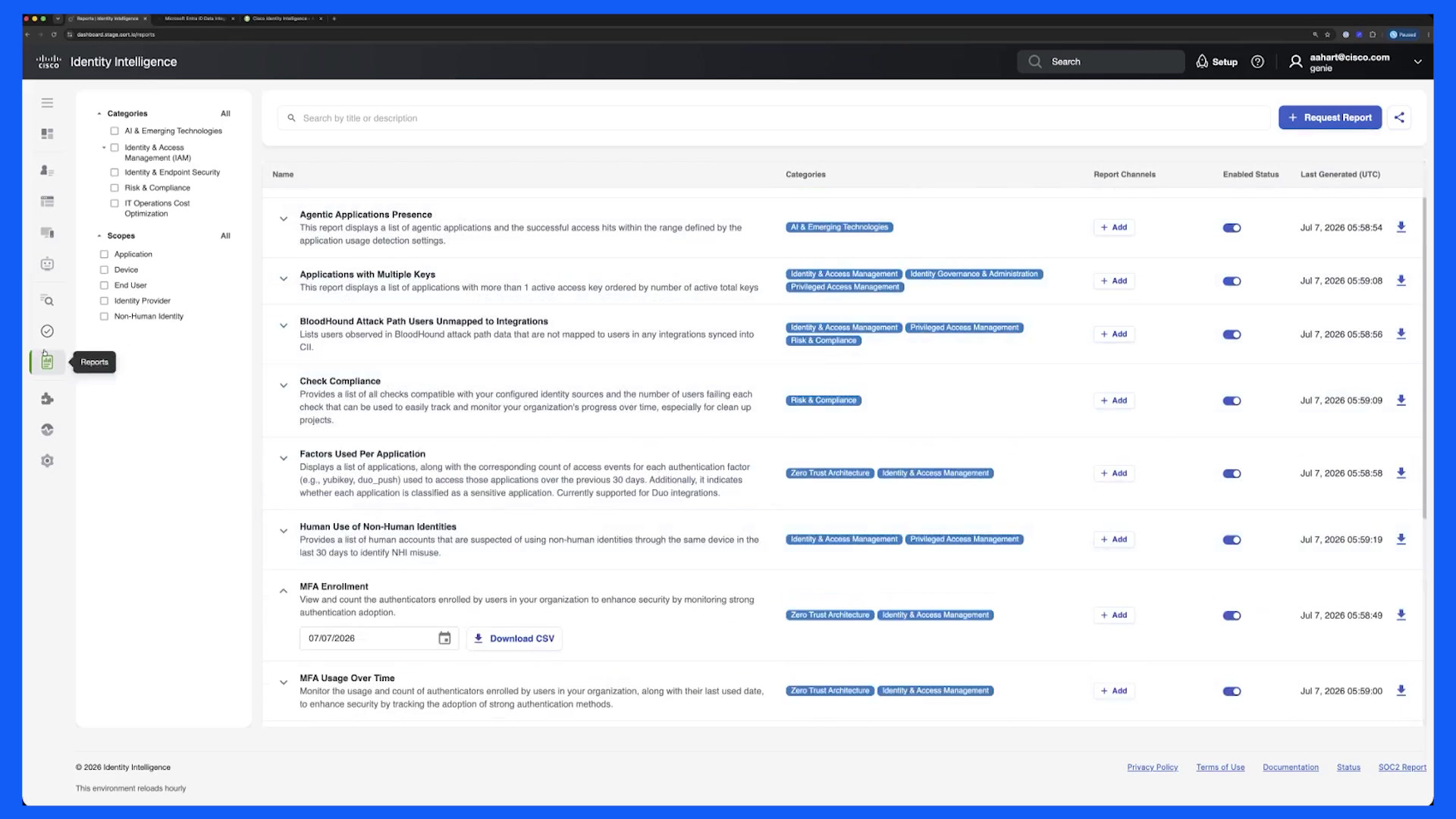The height and width of the screenshot is (819, 1456).
Task: Click the settings gear icon in sidebar
Action: [x=47, y=461]
